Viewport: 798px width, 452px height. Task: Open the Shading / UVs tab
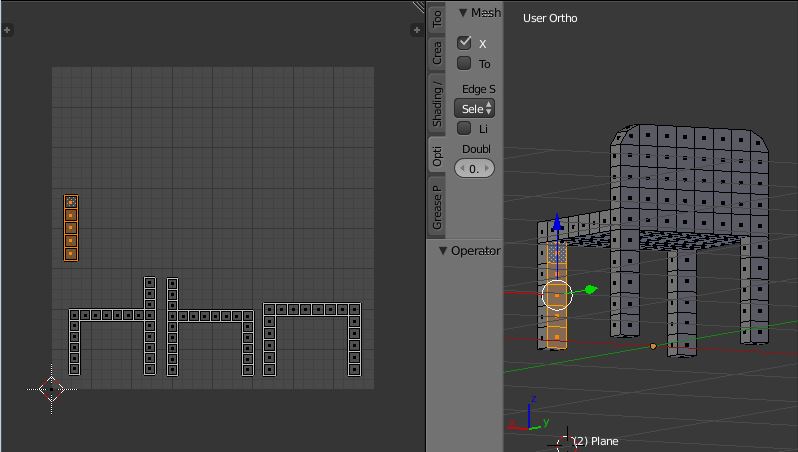point(437,103)
